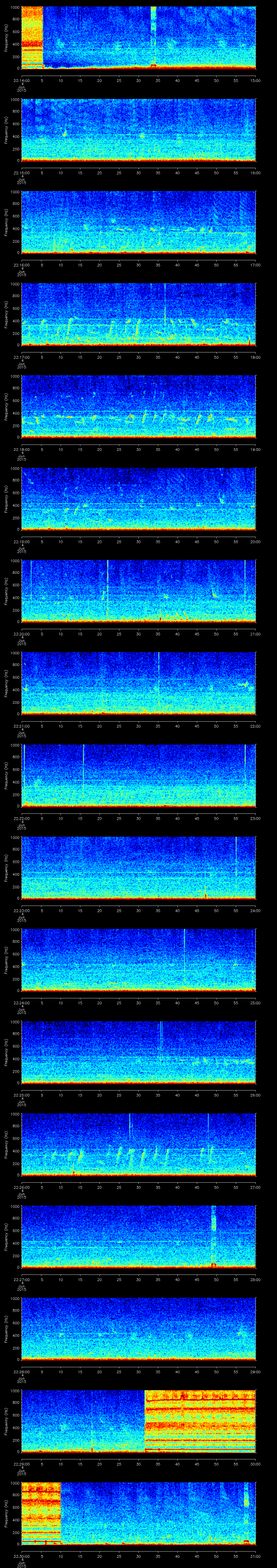Image resolution: width=277 pixels, height=1568 pixels.
Task: Click the 25:00 end-time label
Action: tap(256, 1003)
